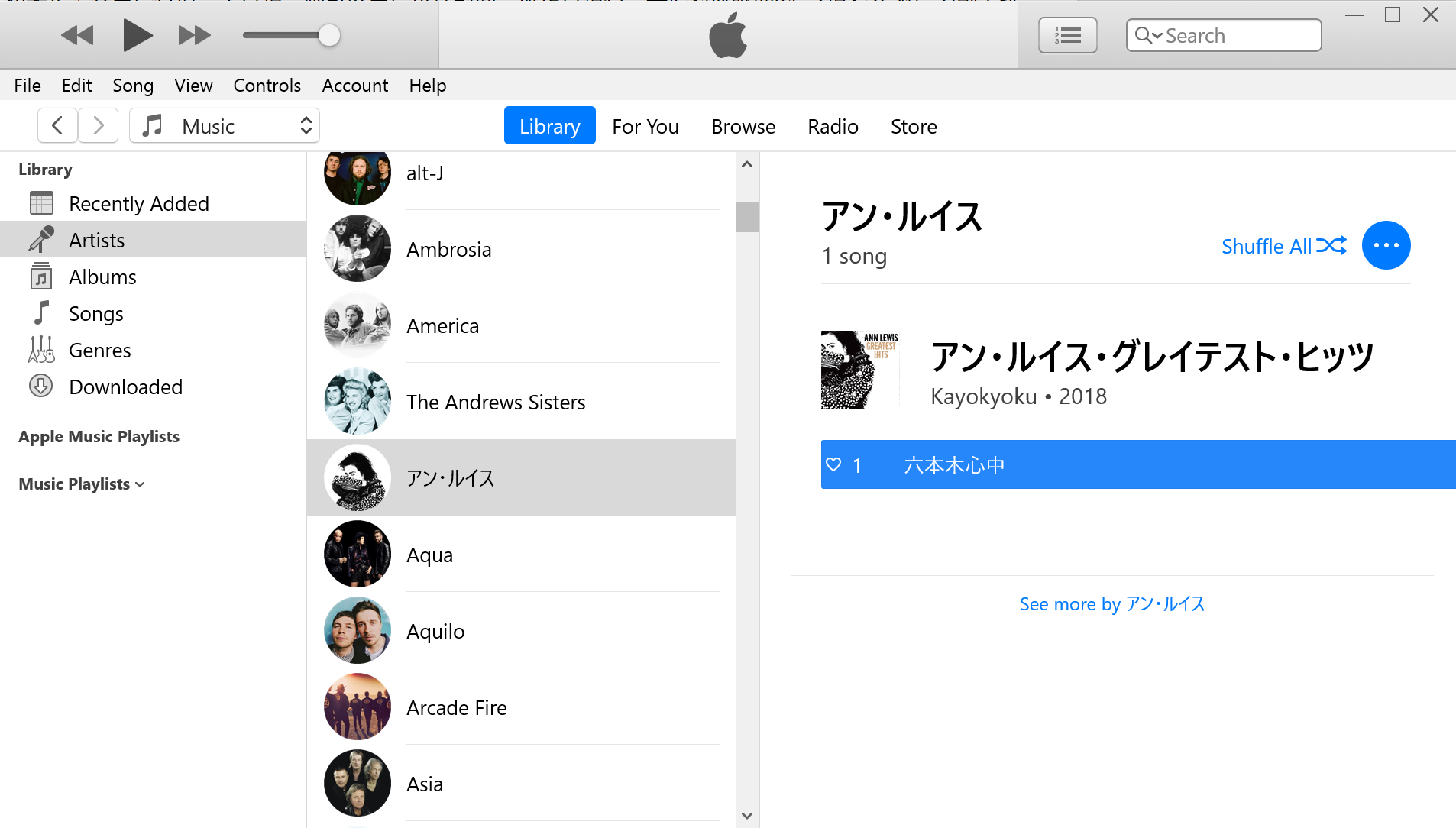Click the Shuffle All link
Viewport: 1456px width, 828px height.
tap(1284, 246)
